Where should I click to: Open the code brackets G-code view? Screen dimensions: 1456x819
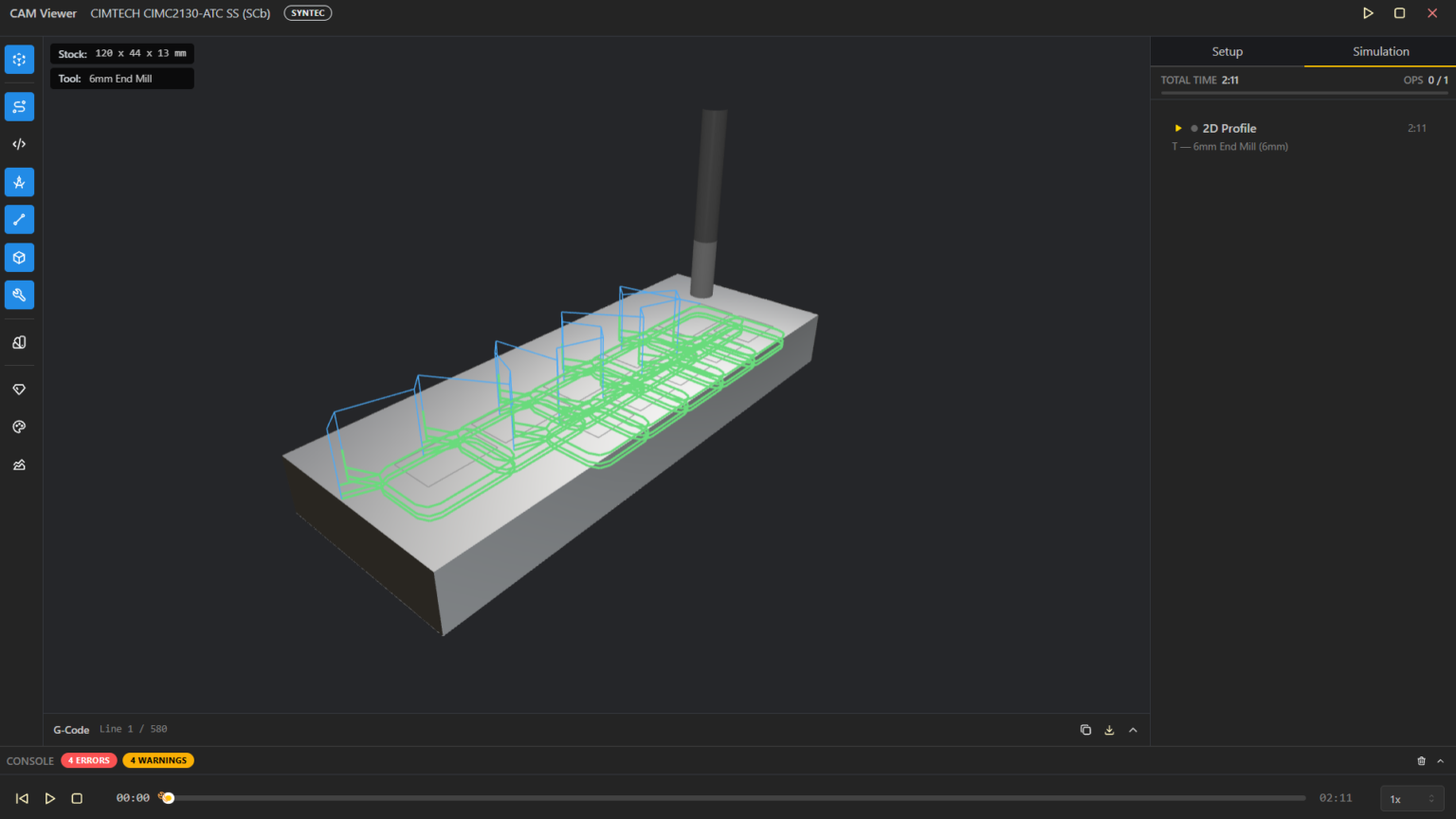click(x=19, y=144)
